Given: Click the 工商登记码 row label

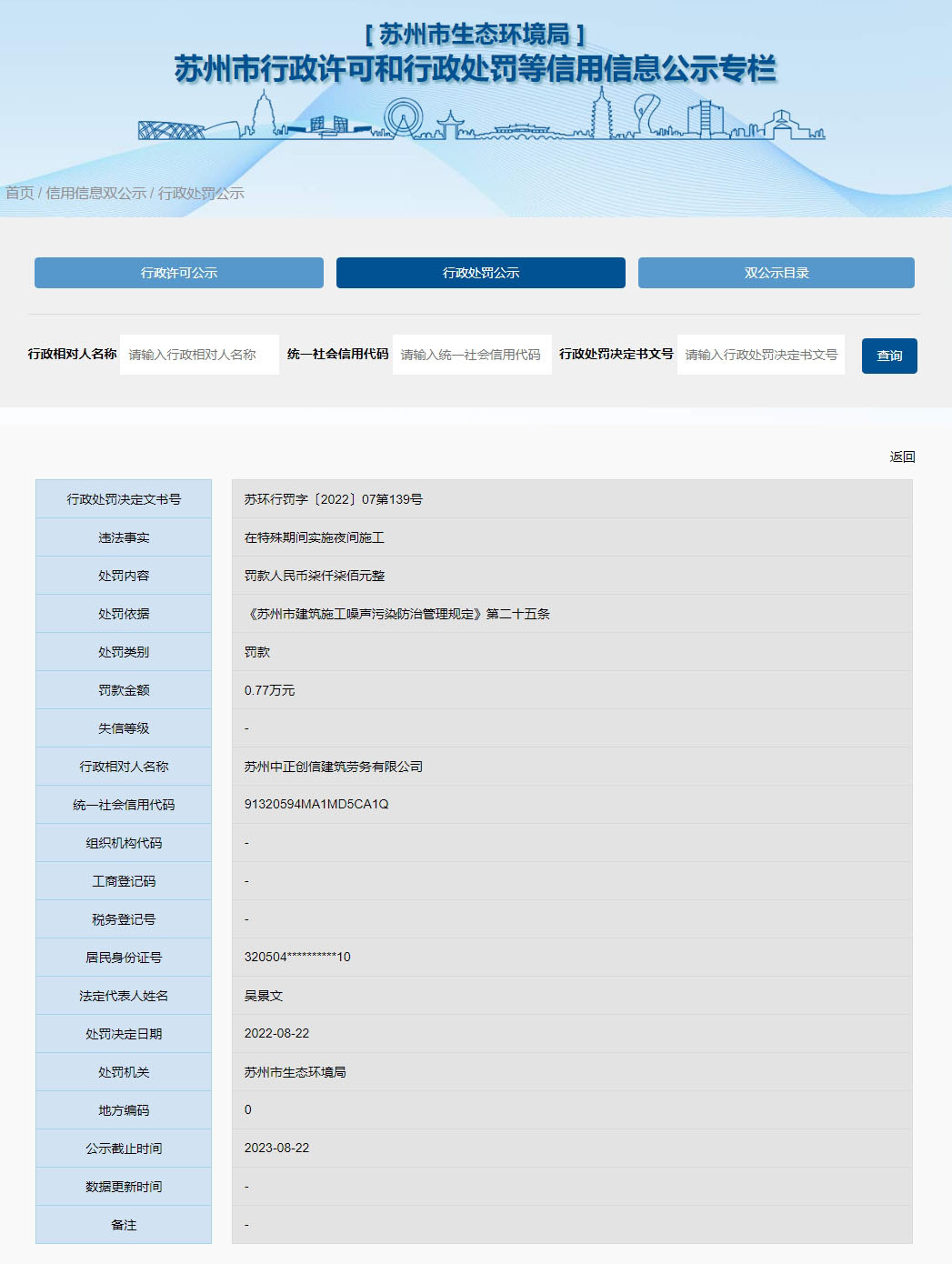Looking at the screenshot, I should 124,881.
